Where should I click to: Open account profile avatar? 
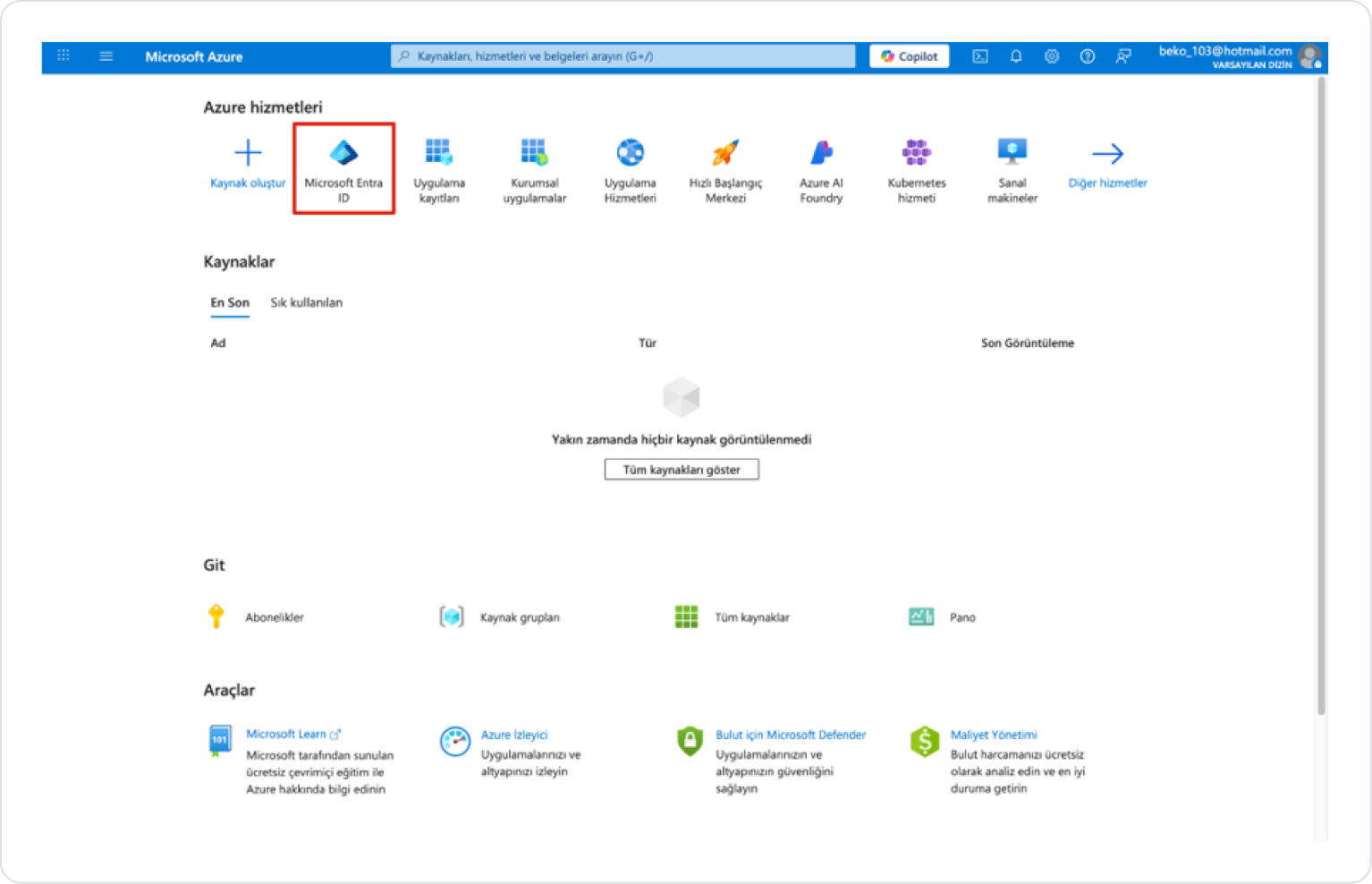[x=1310, y=56]
